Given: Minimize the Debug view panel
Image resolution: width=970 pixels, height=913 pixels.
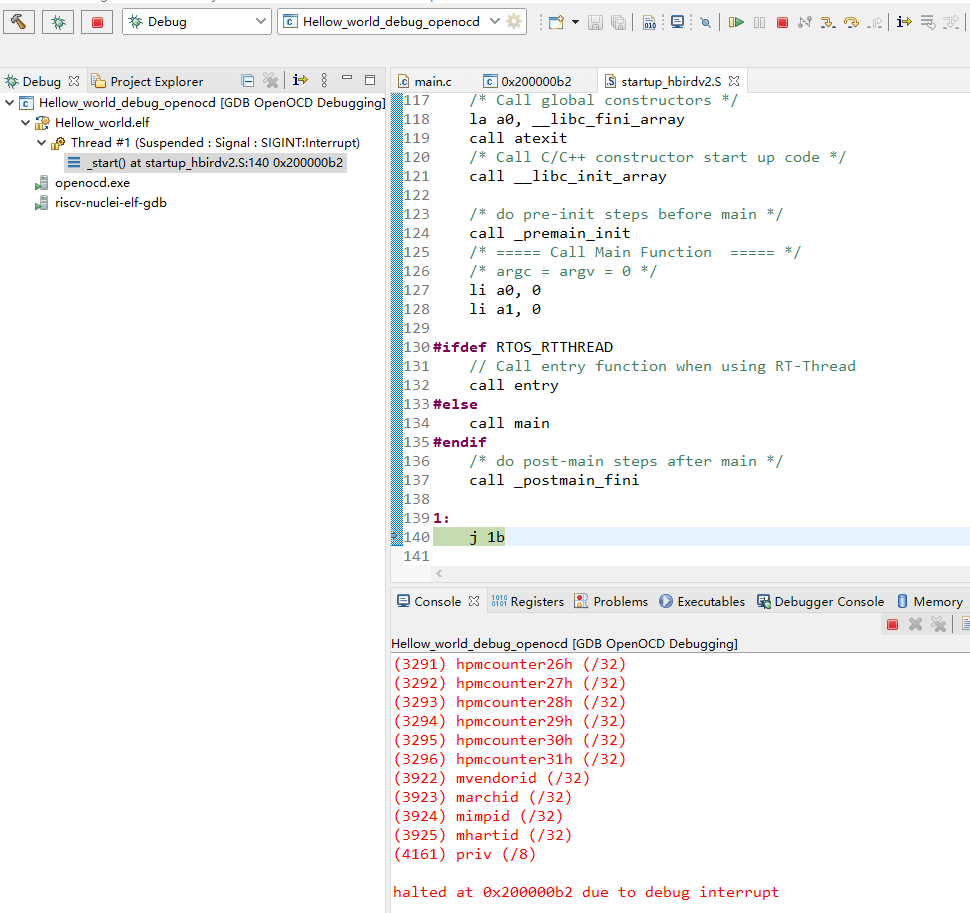Looking at the screenshot, I should pyautogui.click(x=347, y=78).
